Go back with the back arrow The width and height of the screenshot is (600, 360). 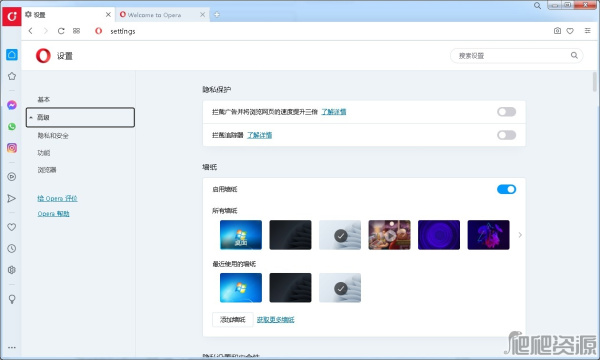click(31, 31)
